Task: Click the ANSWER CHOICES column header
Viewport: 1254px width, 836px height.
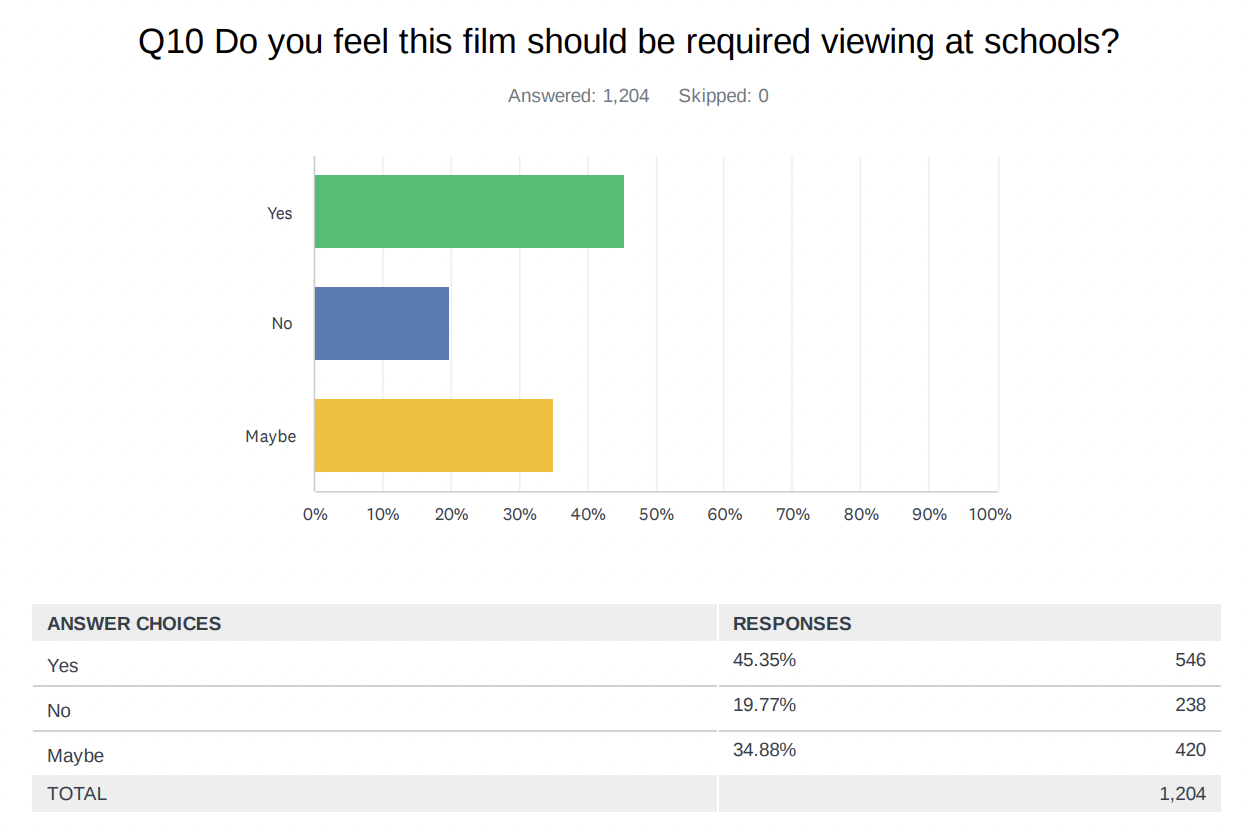Action: [134, 624]
